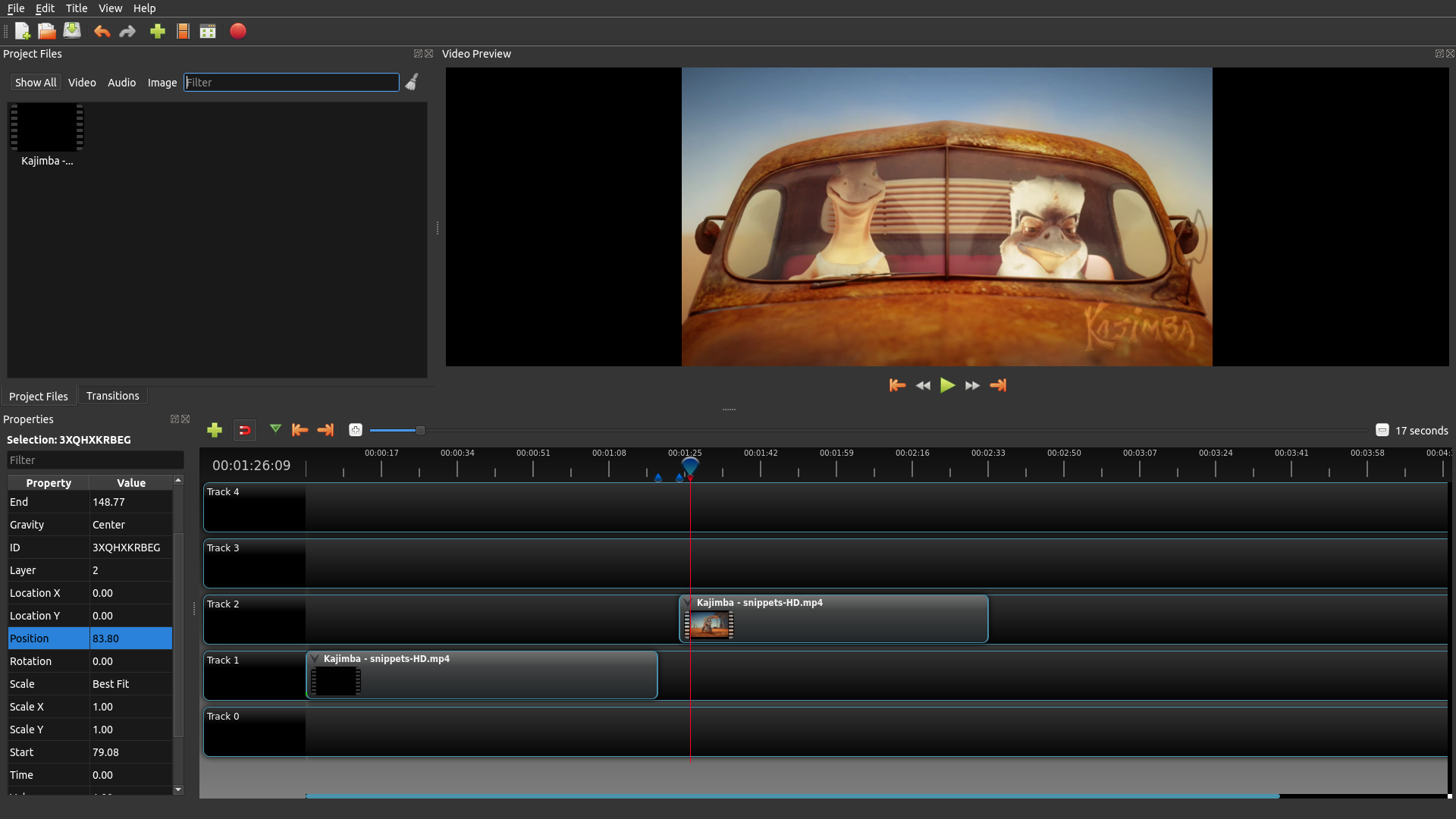Open a project with the folder icon
Image resolution: width=1456 pixels, height=819 pixels.
(47, 31)
